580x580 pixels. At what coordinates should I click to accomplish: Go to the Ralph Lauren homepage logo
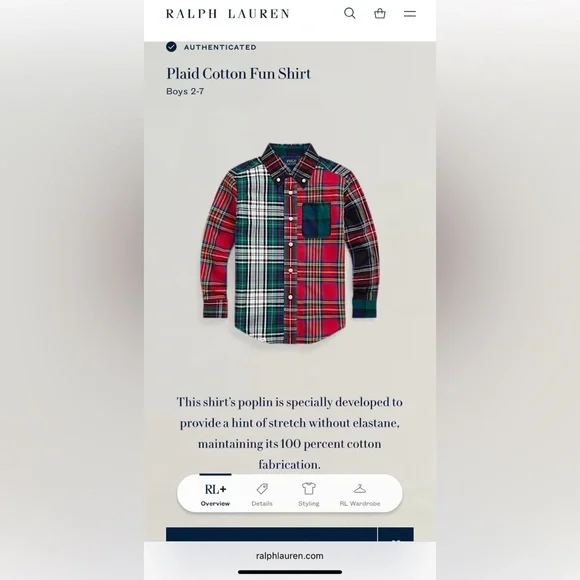227,14
